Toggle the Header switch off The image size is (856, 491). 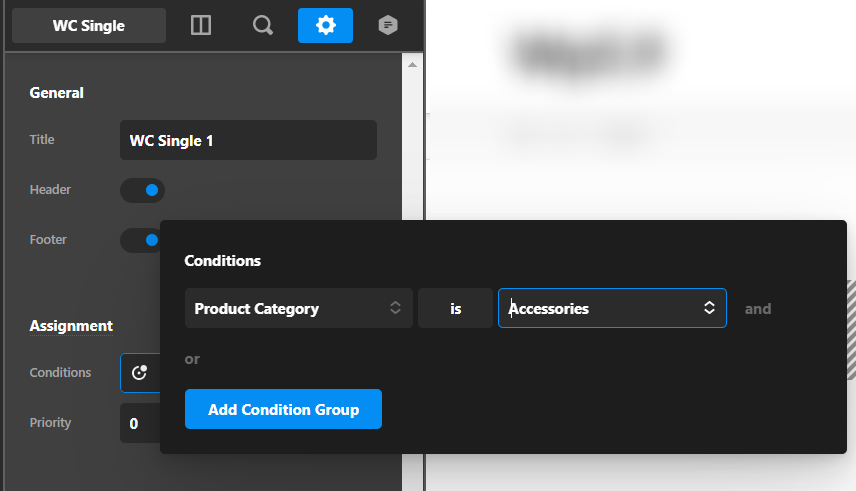(x=143, y=190)
